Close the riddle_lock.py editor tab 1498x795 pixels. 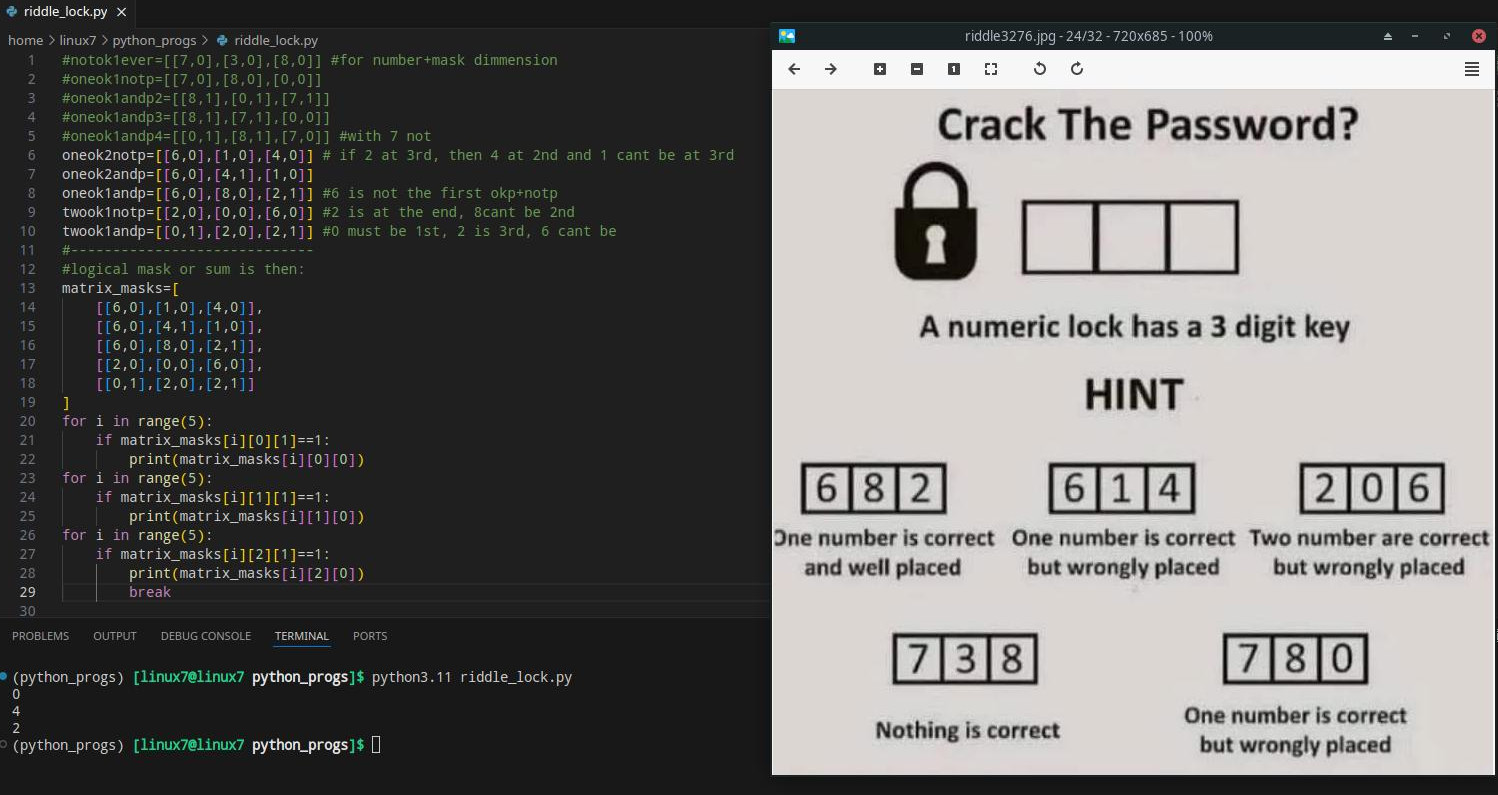123,14
